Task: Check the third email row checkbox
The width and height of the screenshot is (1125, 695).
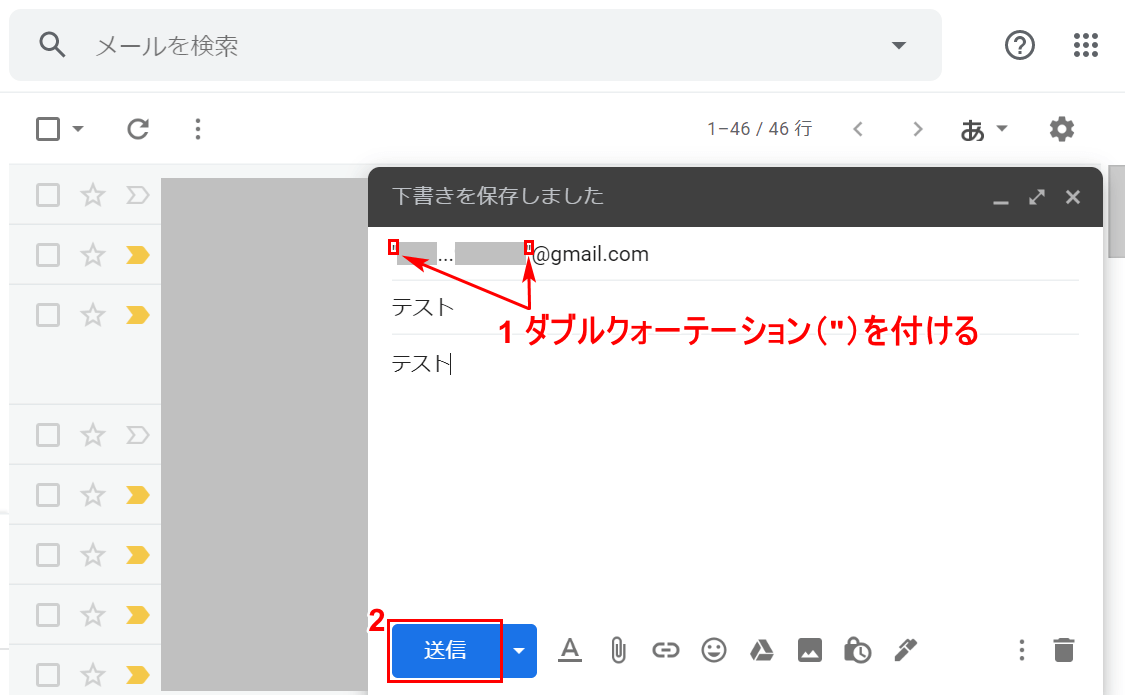Action: (x=48, y=315)
